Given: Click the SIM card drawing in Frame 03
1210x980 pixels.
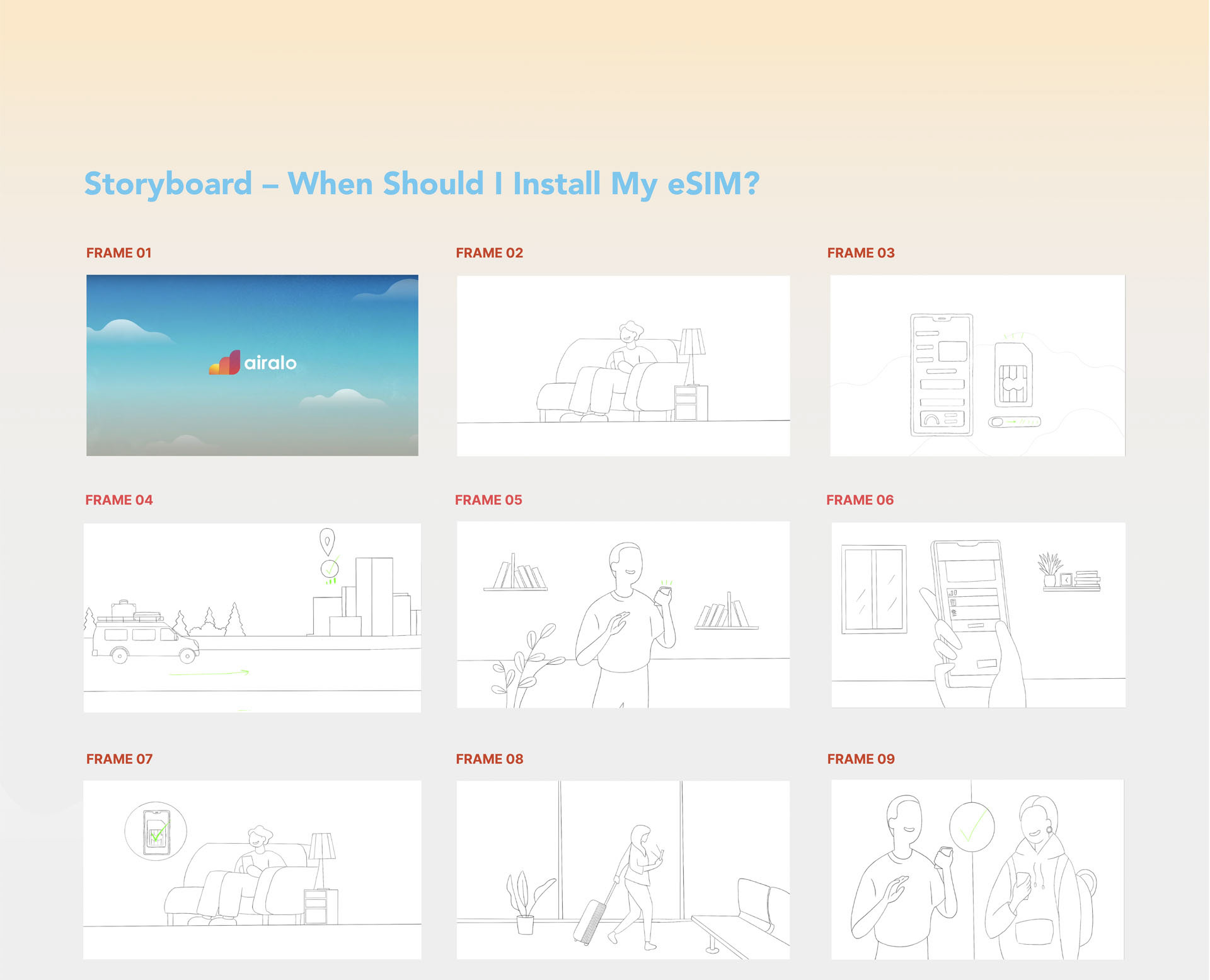Looking at the screenshot, I should [x=1013, y=375].
